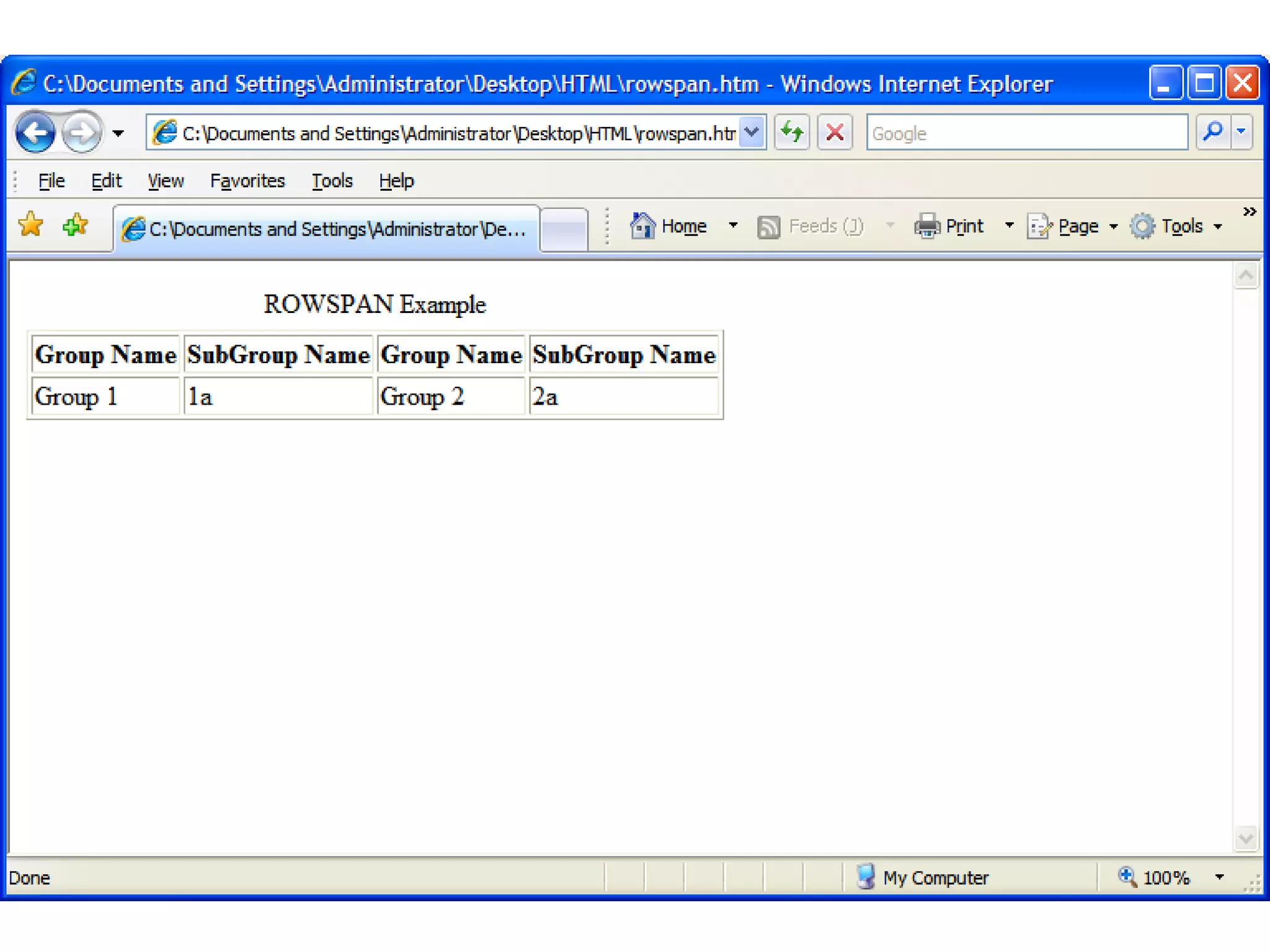Click the Home toolbar icon

(x=643, y=226)
